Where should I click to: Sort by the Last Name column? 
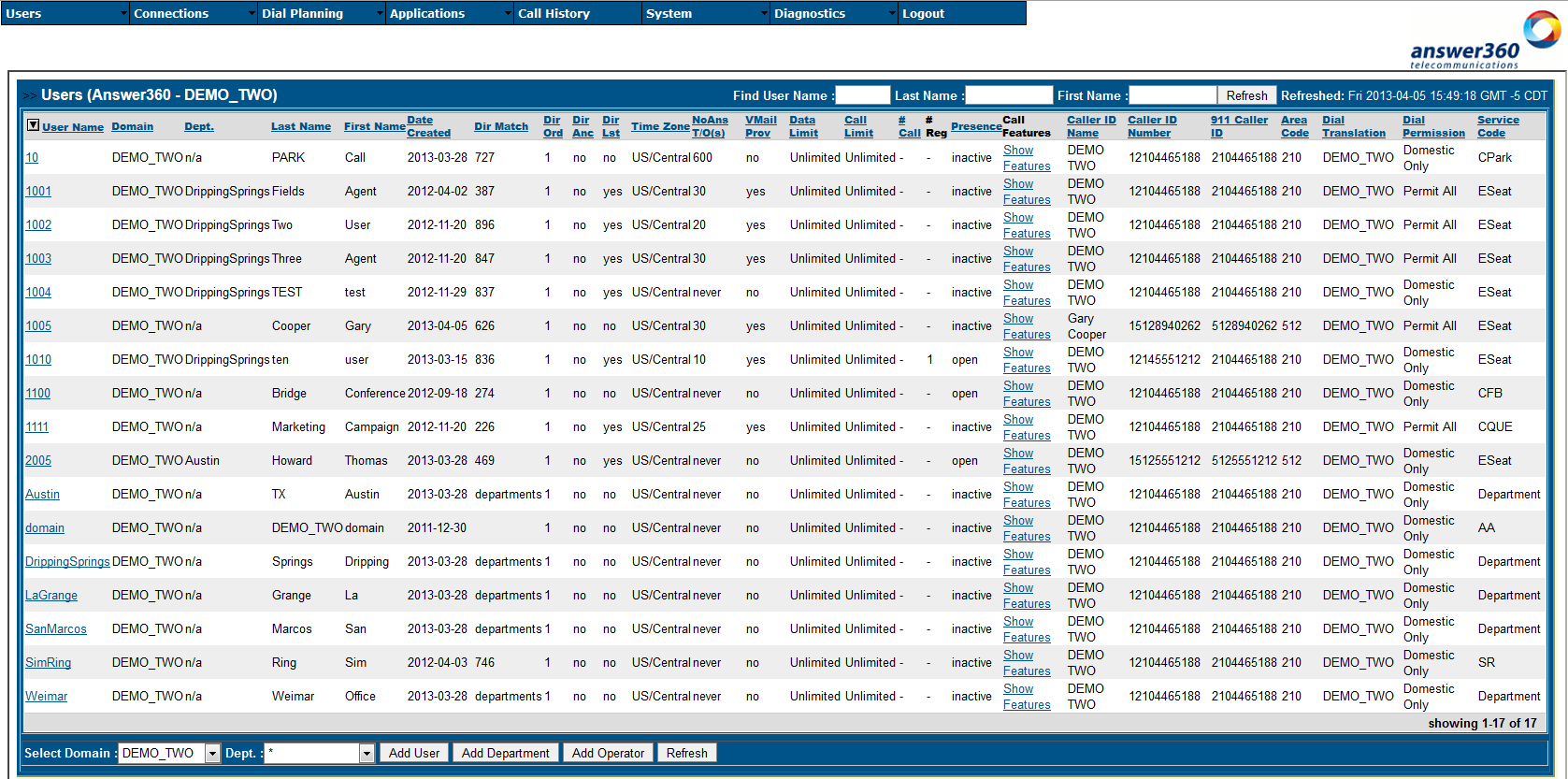click(x=301, y=126)
